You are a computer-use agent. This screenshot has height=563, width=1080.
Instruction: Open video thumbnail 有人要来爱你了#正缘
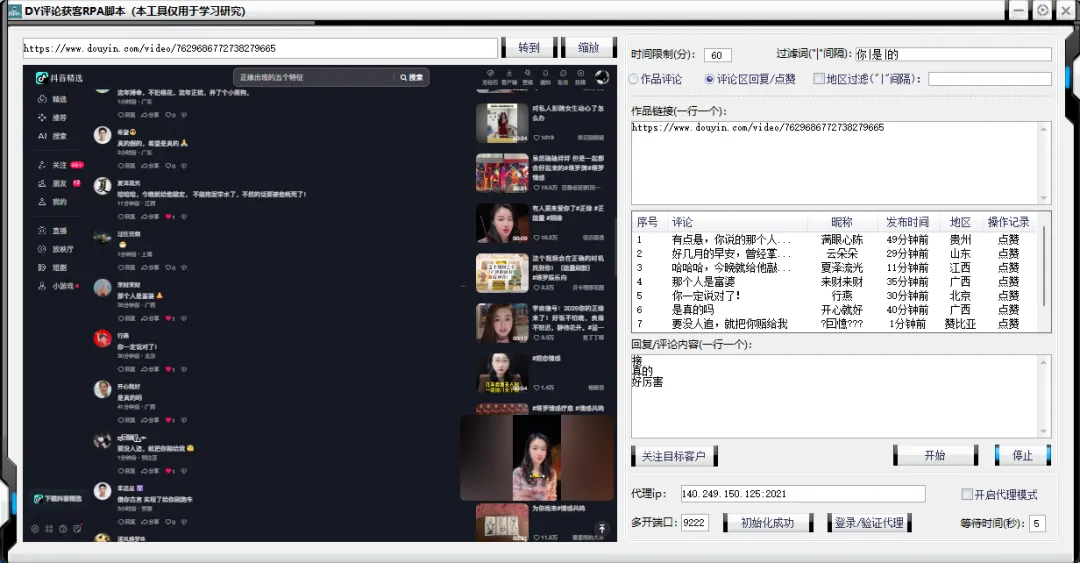pyautogui.click(x=502, y=223)
